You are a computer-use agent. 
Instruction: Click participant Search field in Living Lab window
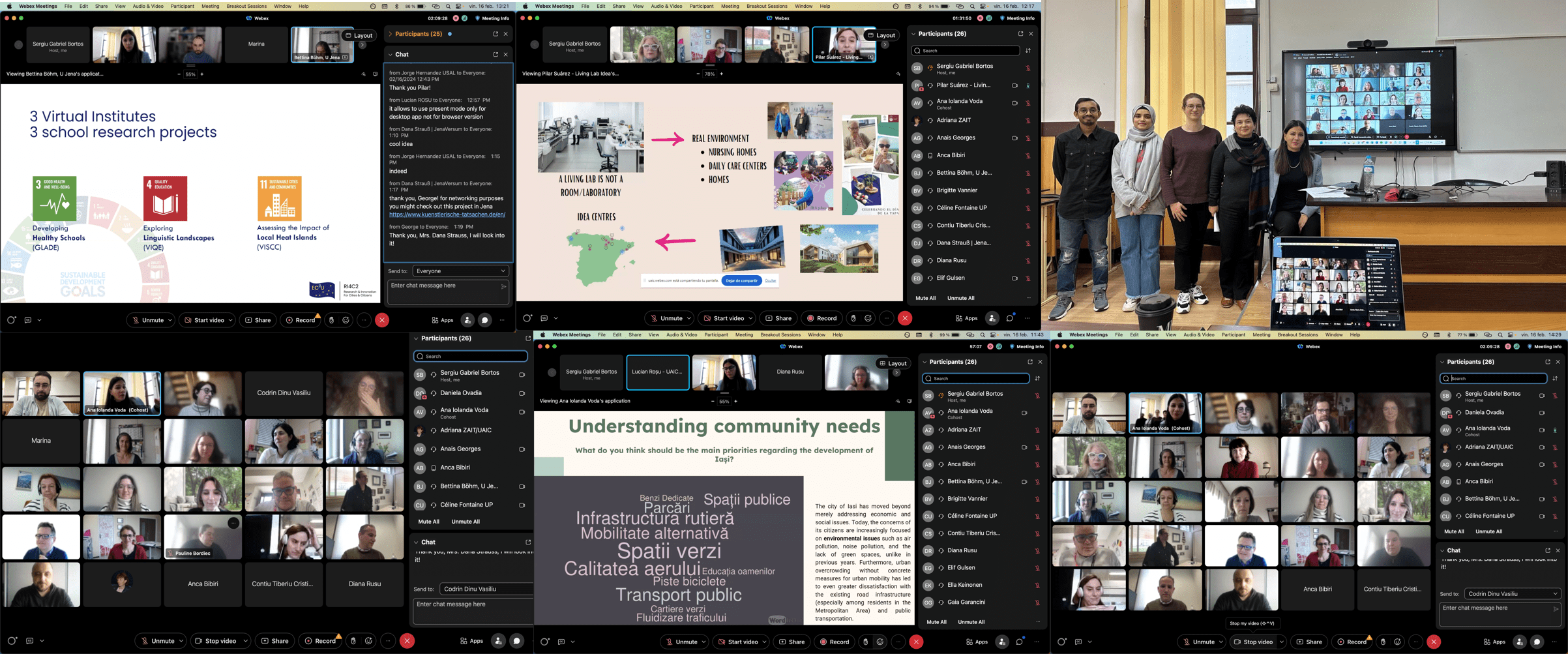pyautogui.click(x=966, y=50)
